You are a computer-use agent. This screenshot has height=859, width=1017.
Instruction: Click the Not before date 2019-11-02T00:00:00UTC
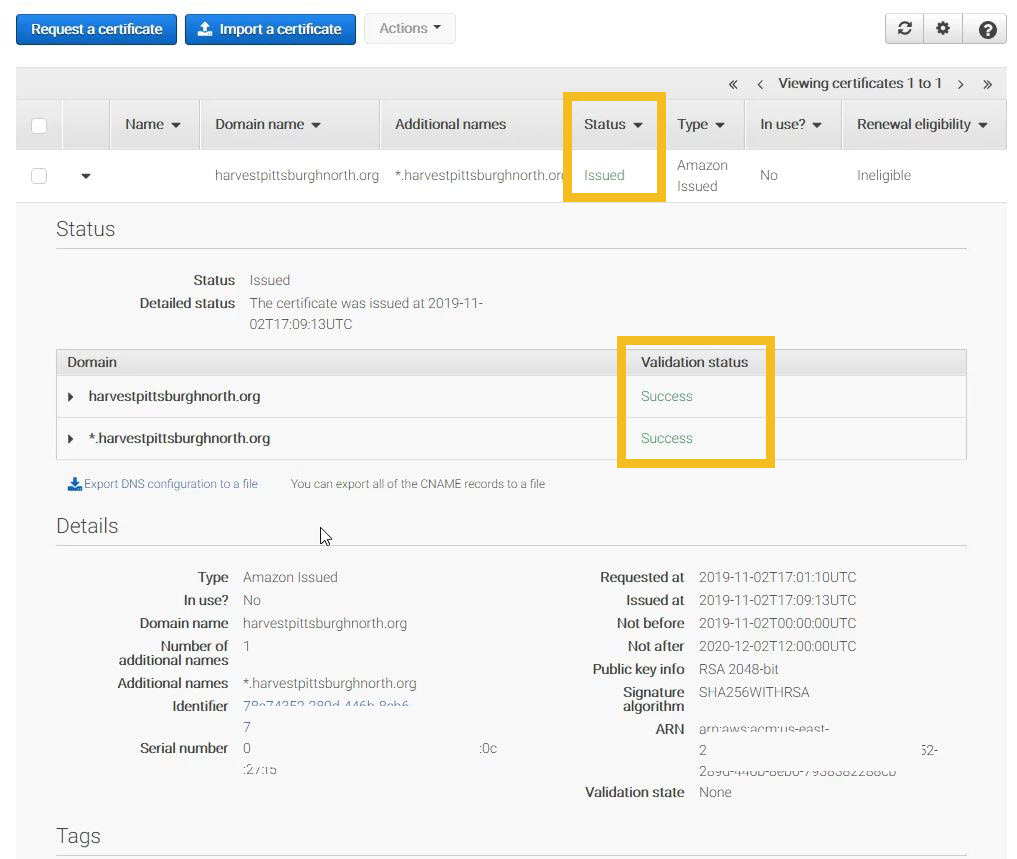[x=777, y=623]
